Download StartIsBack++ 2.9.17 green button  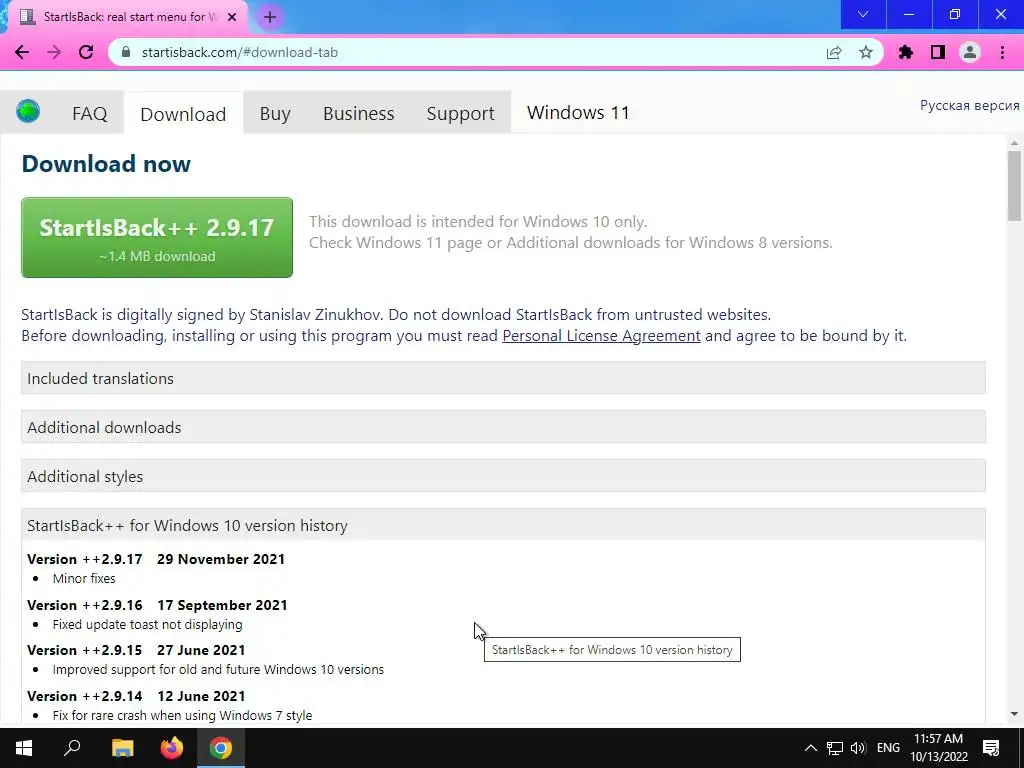point(157,237)
